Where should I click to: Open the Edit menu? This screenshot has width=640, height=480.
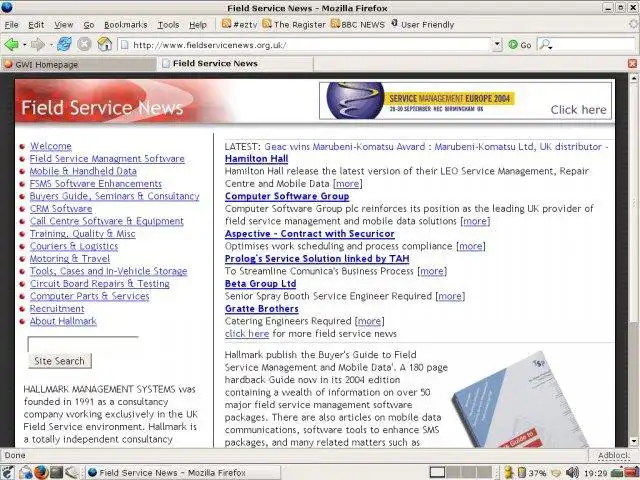(x=36, y=25)
